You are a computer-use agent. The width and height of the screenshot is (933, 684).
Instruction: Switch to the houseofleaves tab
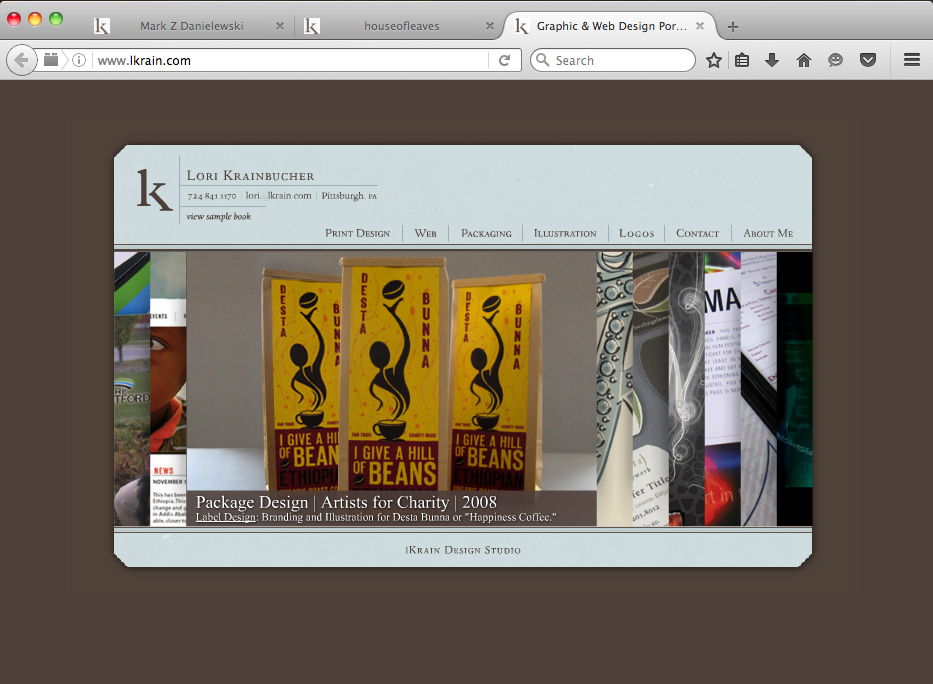point(402,26)
